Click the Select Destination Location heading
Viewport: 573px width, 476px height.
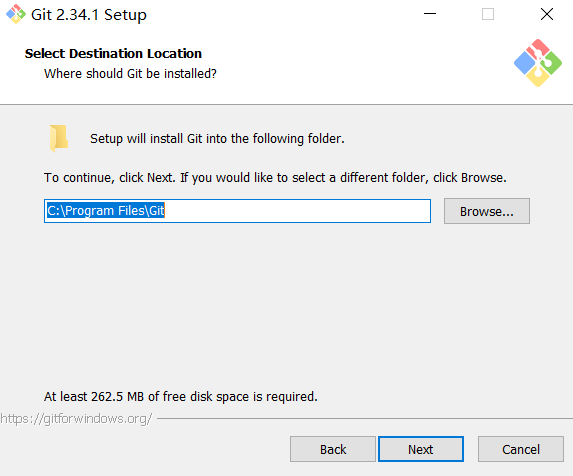[113, 53]
